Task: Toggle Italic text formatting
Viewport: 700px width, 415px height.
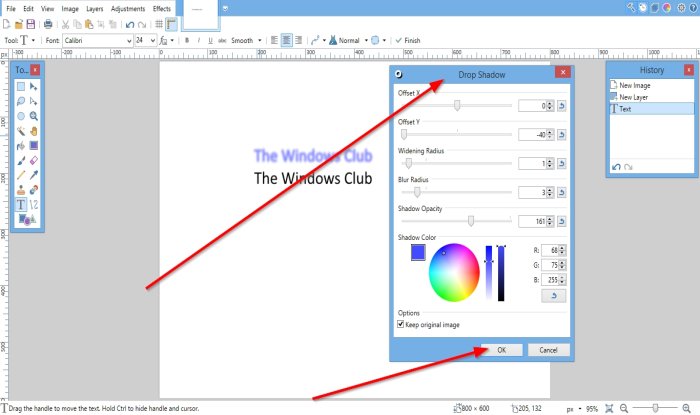Action: [199, 40]
